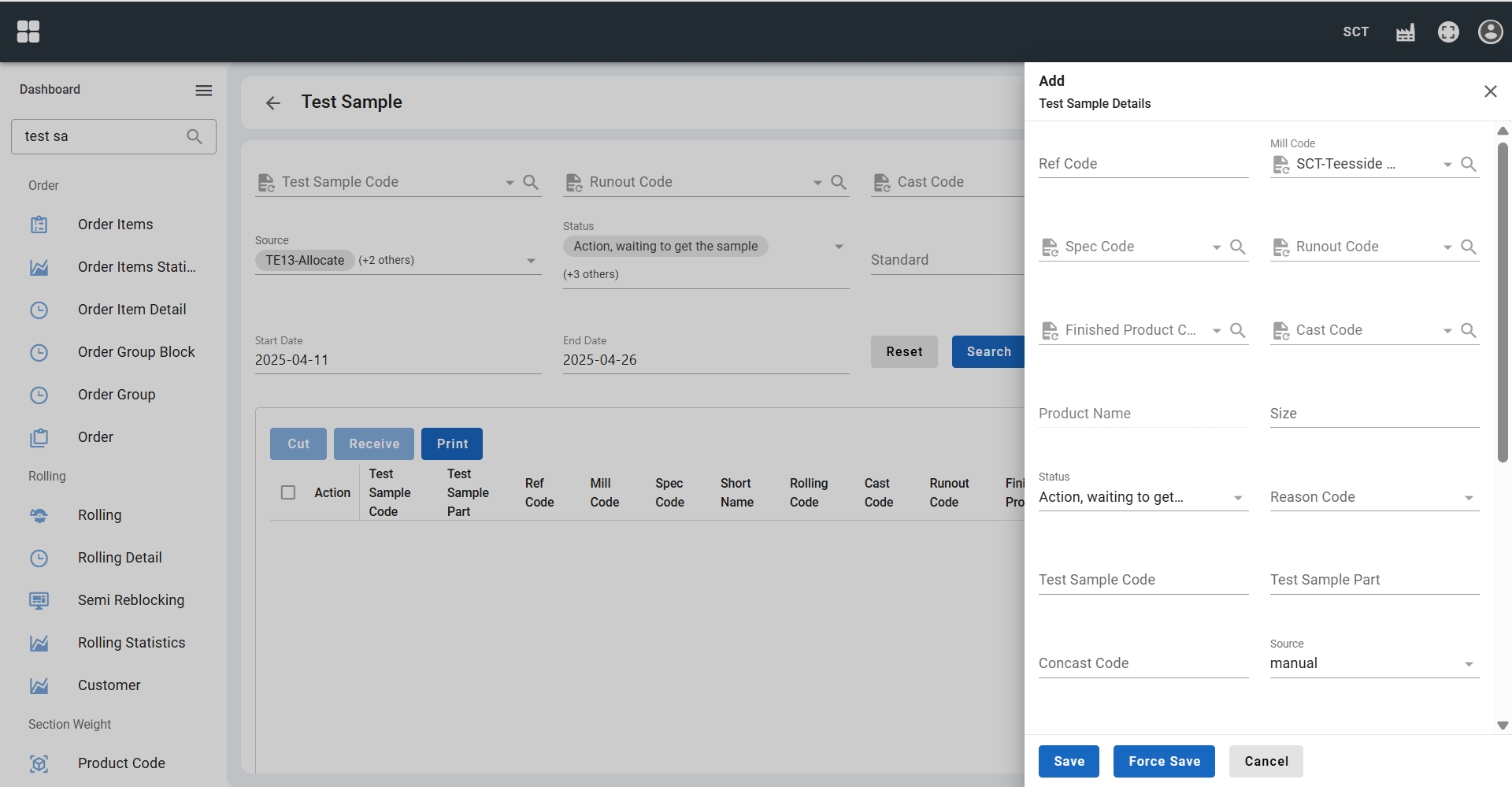Click the End Date field
Screen dimensions: 1512x787
[x=706, y=360]
